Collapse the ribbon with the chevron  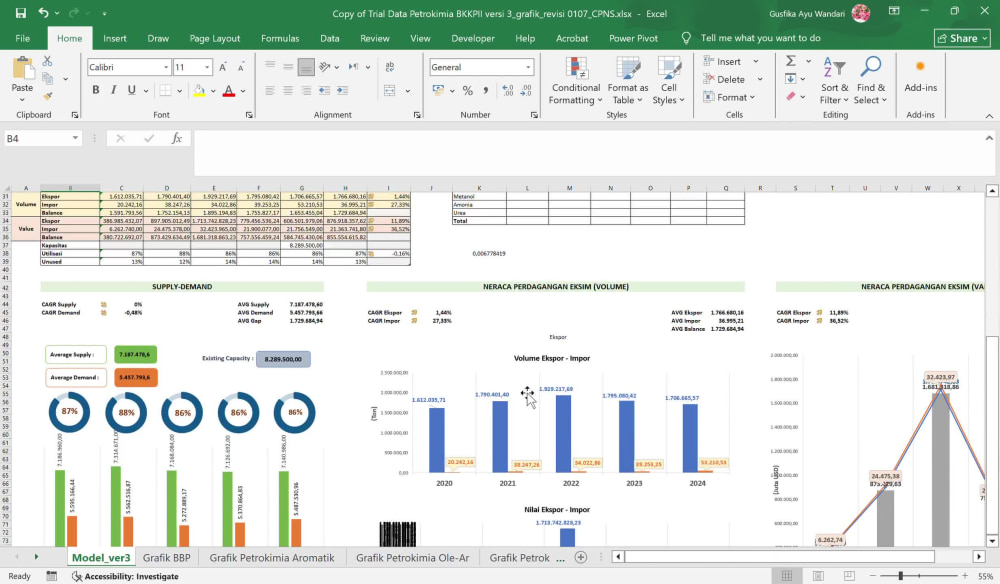[989, 115]
